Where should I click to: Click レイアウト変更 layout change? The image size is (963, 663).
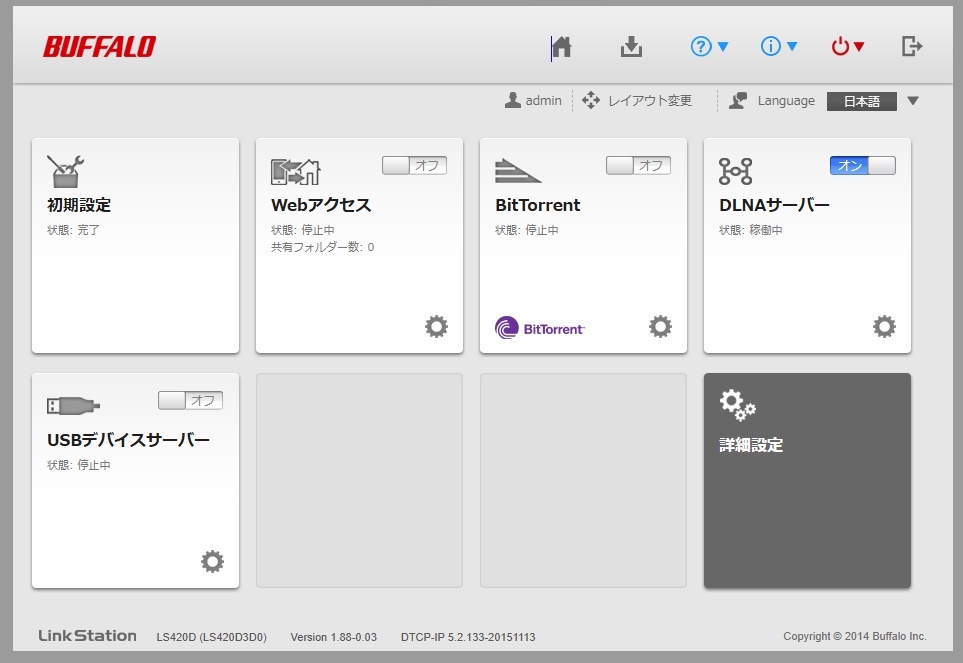click(650, 101)
